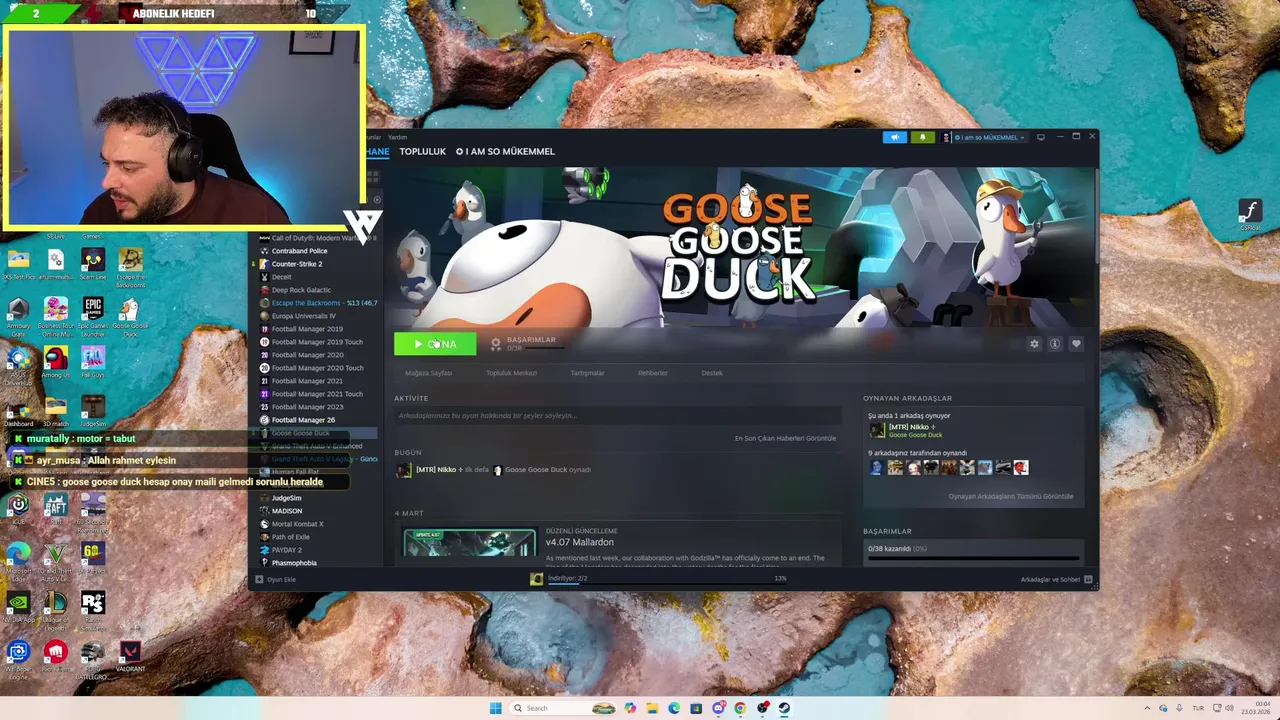This screenshot has height=720, width=1280.
Task: Open Steam from the taskbar
Action: (x=784, y=708)
